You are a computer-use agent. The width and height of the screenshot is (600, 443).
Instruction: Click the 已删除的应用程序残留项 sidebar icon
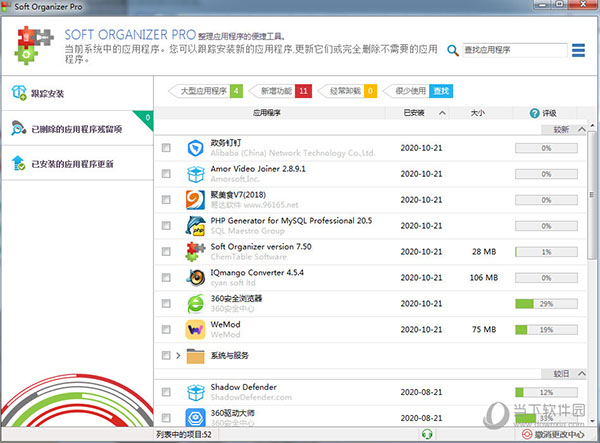(18, 128)
